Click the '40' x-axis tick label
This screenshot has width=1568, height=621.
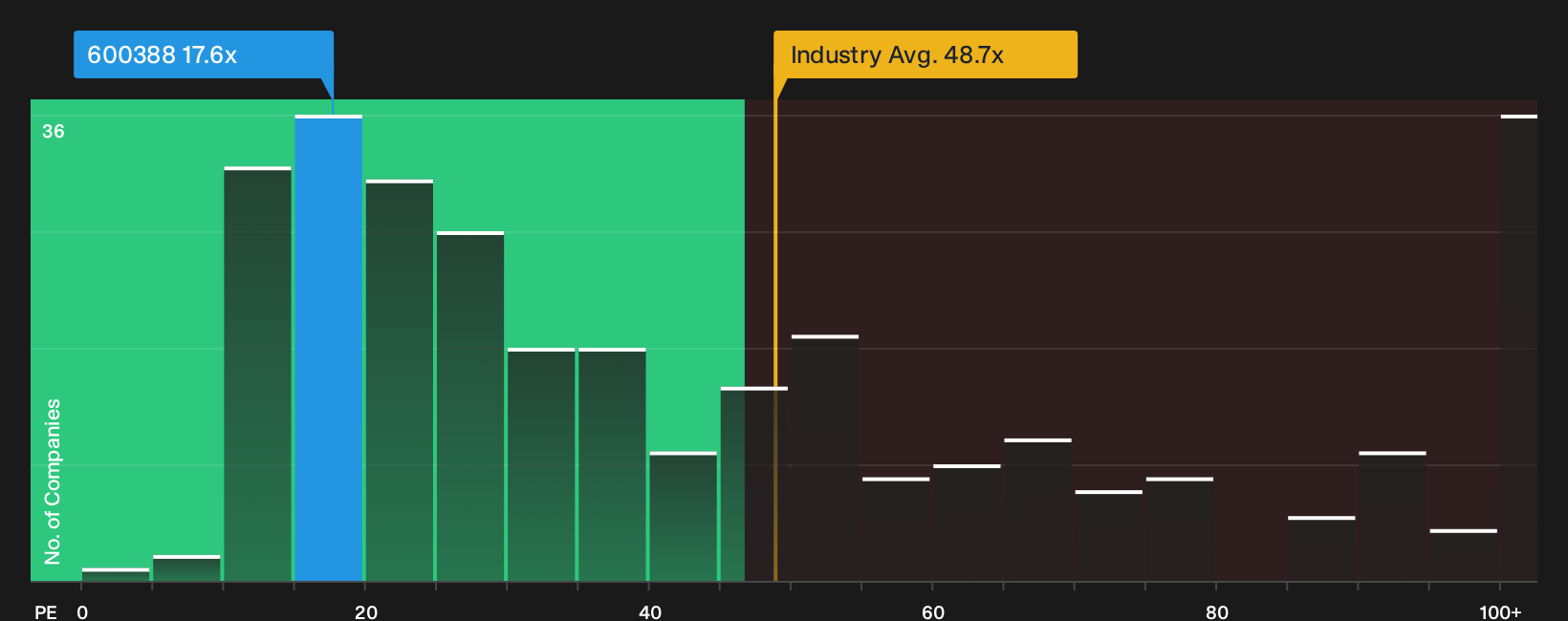(x=649, y=611)
